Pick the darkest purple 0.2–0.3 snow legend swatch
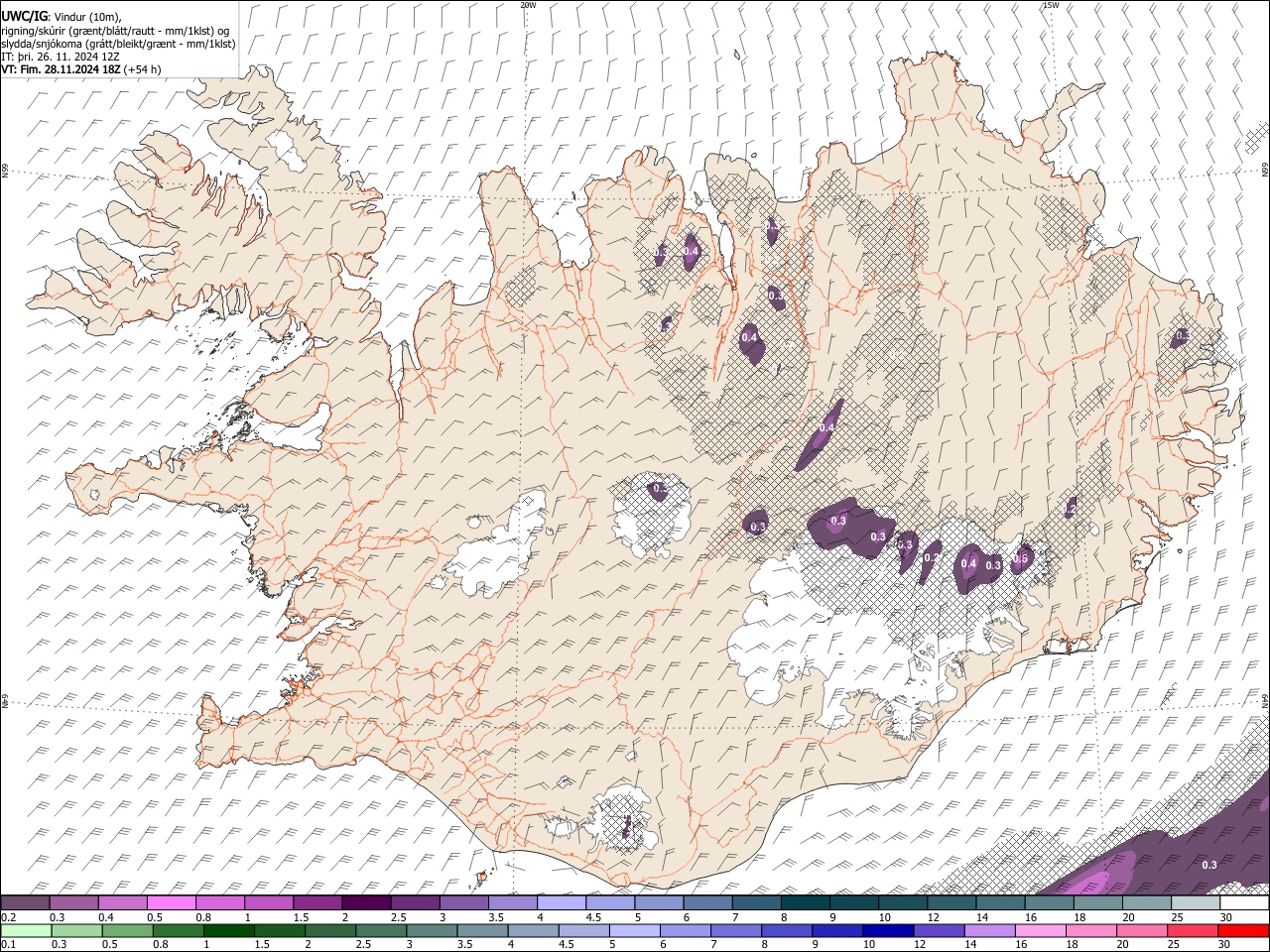Screen dimensions: 1270x952 pos(25,903)
